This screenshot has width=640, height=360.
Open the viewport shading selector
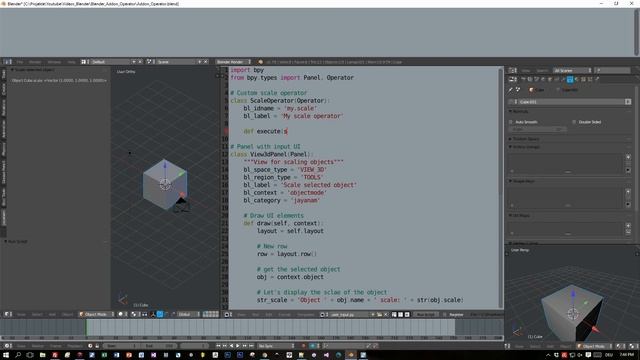(x=122, y=314)
